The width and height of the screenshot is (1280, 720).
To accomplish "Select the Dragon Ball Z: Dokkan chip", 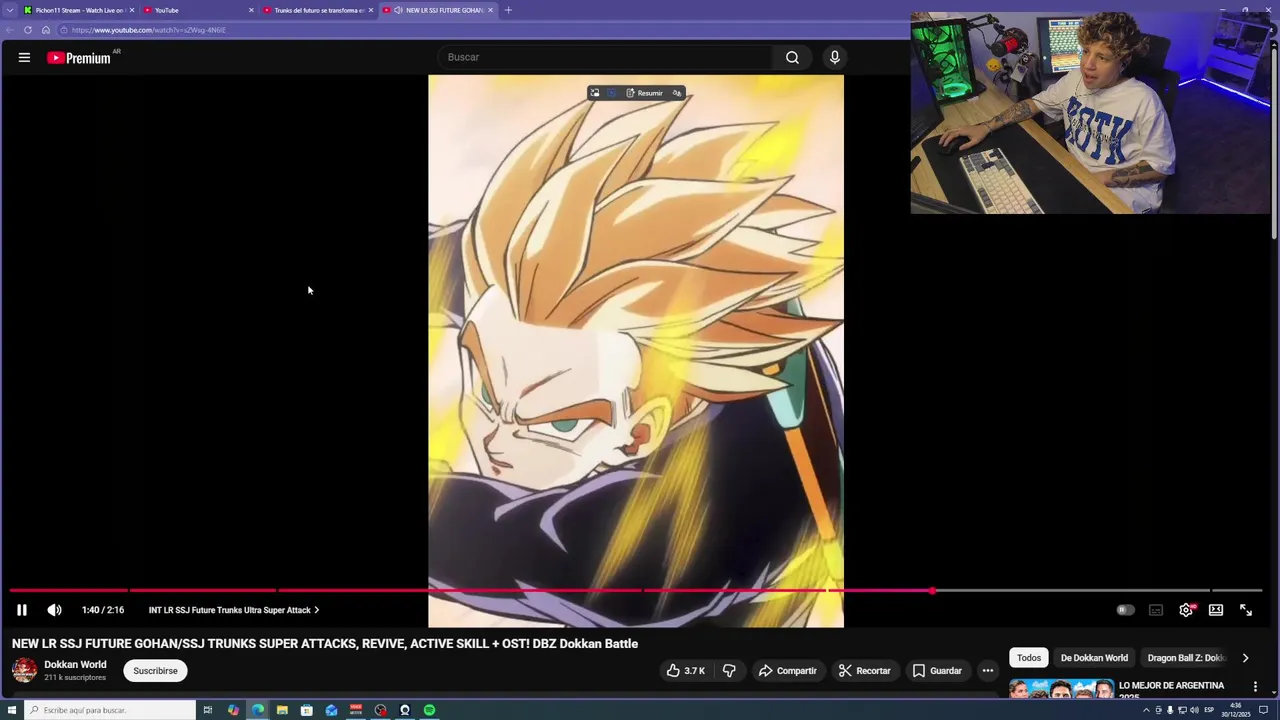I will (x=1186, y=658).
